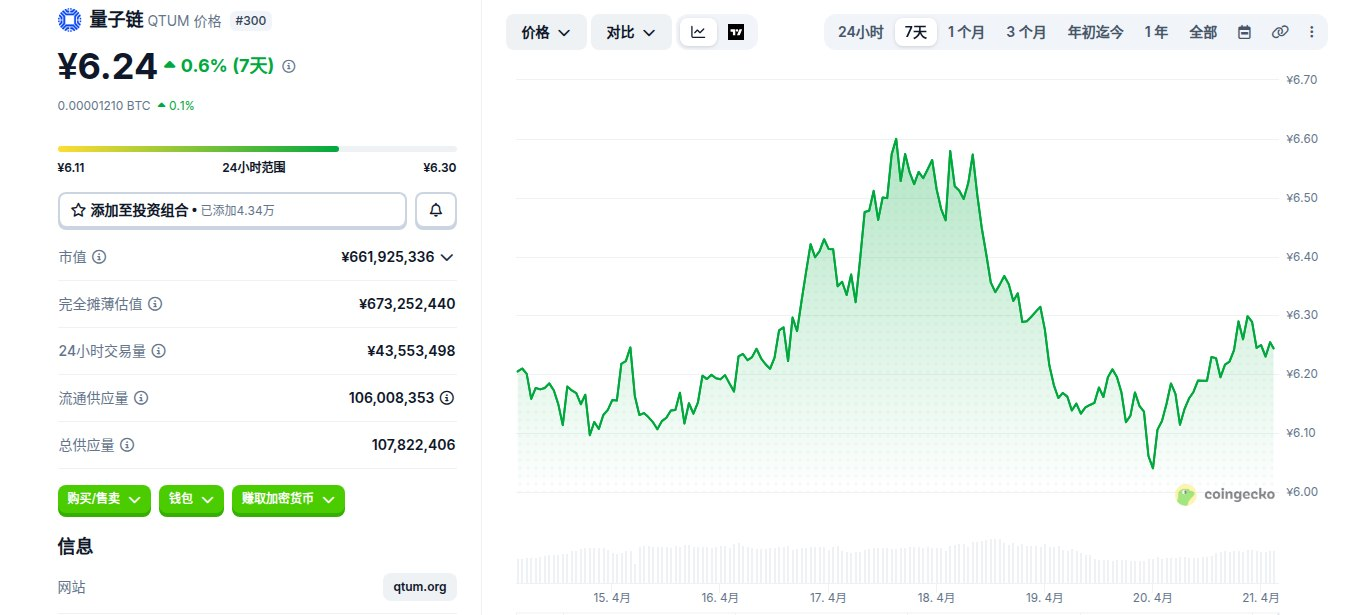The height and width of the screenshot is (615, 1360).
Task: Expand market cap details chevron
Action: coord(447,257)
